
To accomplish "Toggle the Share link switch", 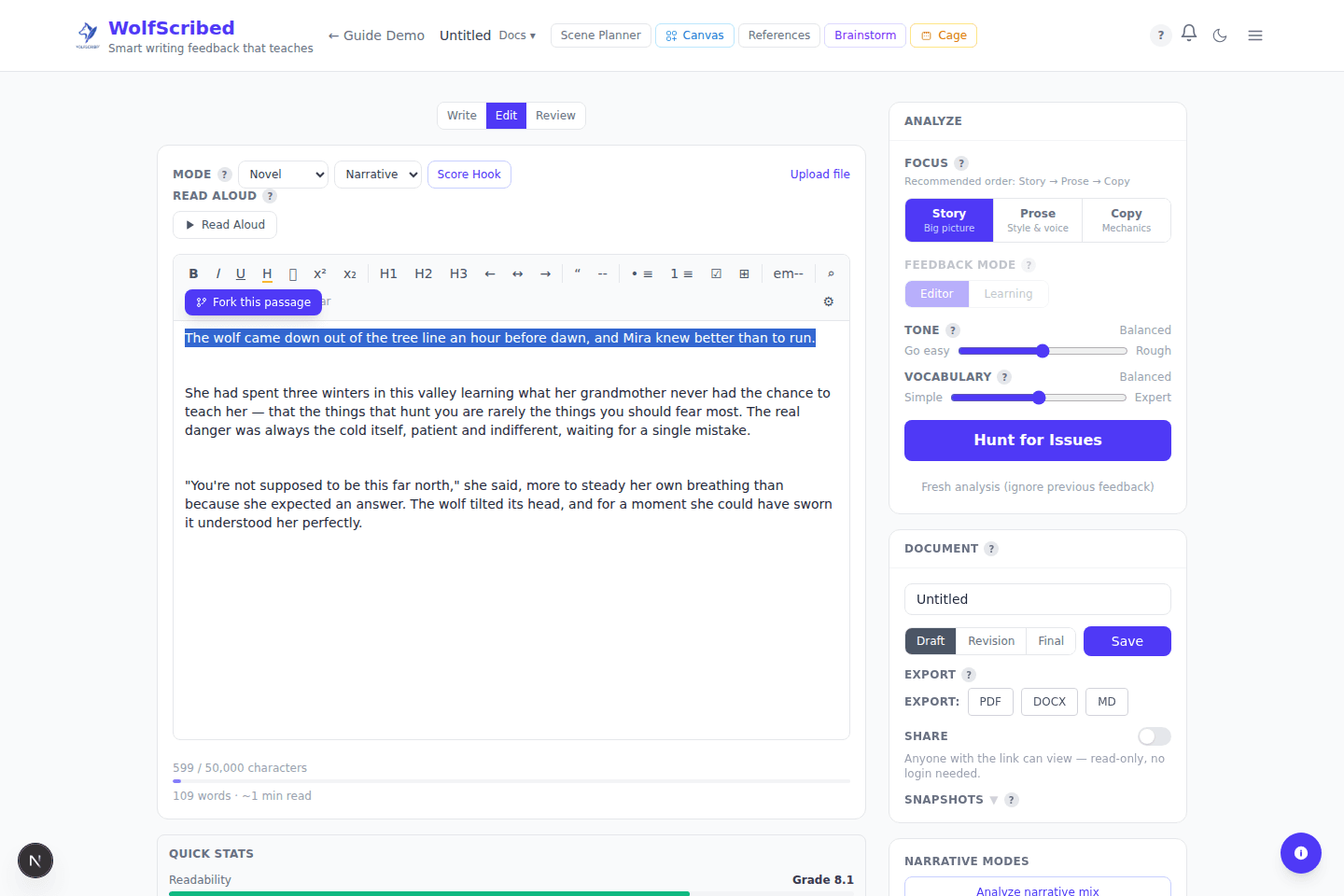I will click(x=1155, y=736).
